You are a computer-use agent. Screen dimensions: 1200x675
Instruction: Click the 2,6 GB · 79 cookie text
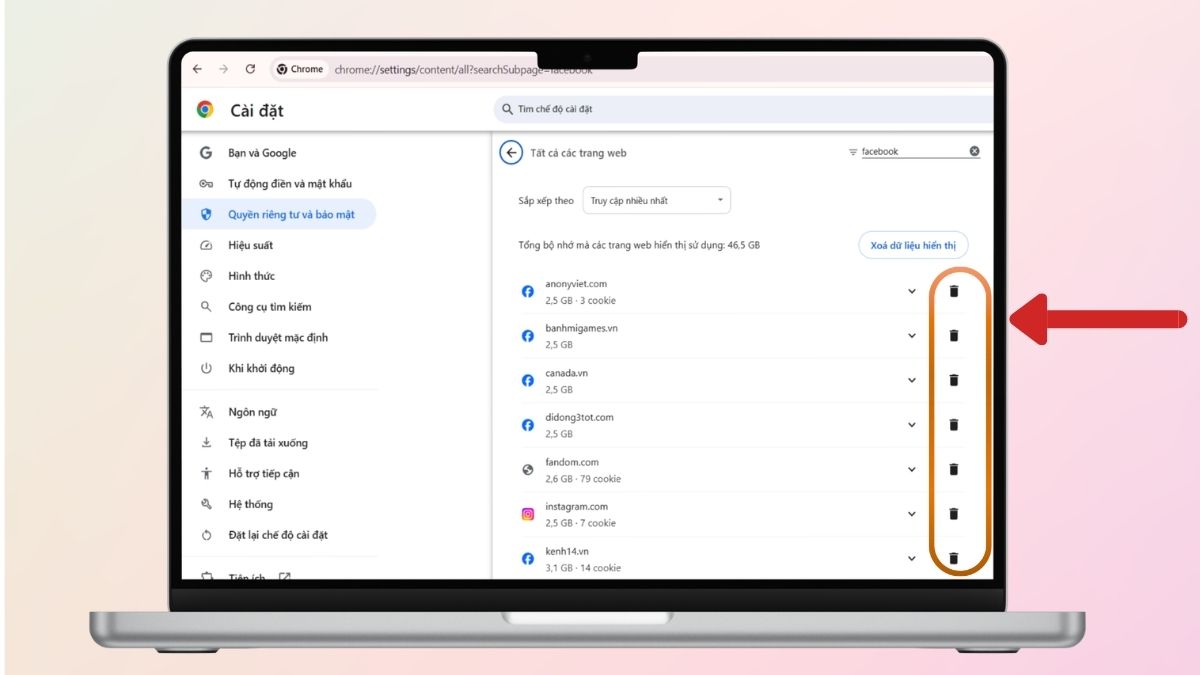583,479
